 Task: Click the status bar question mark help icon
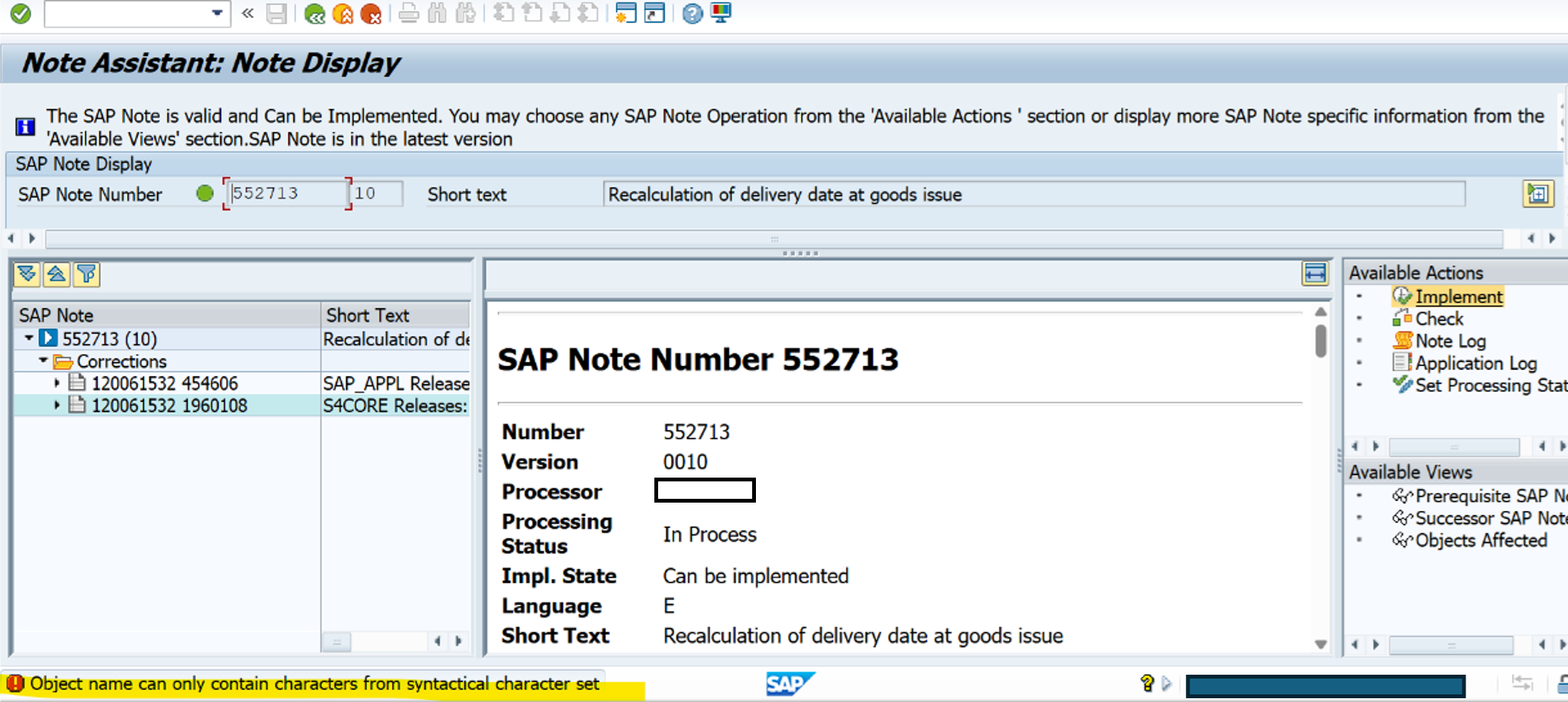pyautogui.click(x=1146, y=684)
